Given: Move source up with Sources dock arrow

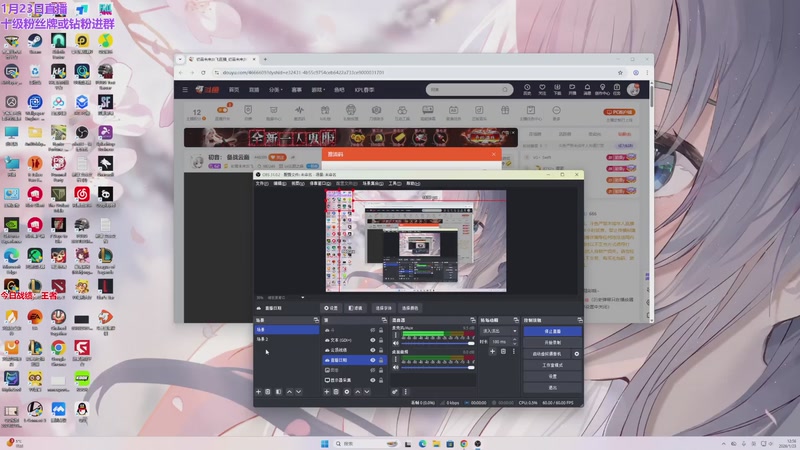Looking at the screenshot, I should click(x=358, y=392).
